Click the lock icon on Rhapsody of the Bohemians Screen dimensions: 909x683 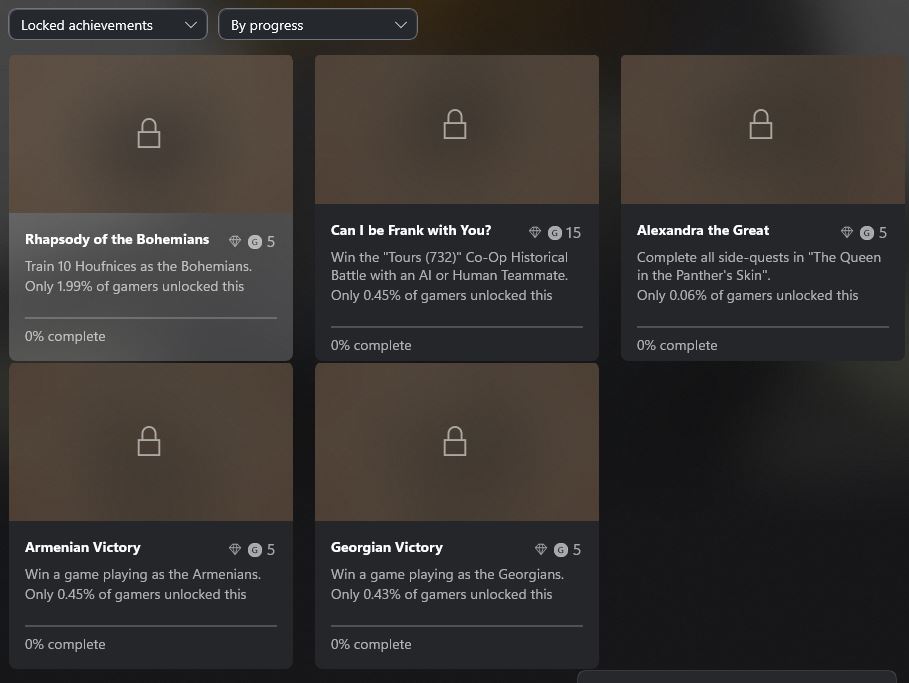(x=149, y=133)
